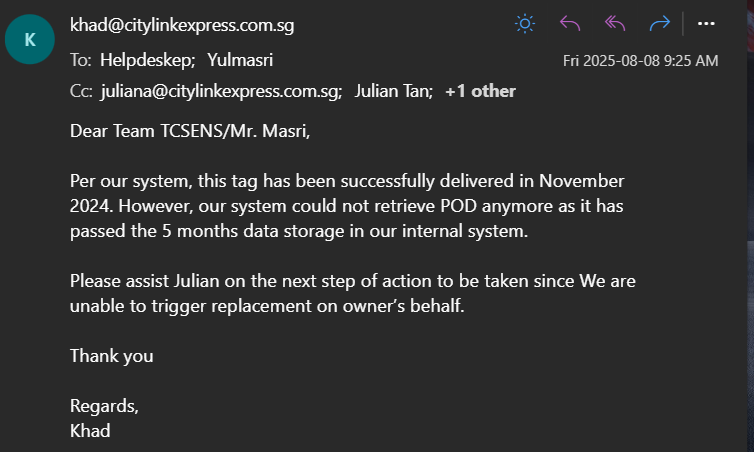Click the "Thank you" line
Image resolution: width=754 pixels, height=452 pixels.
112,355
